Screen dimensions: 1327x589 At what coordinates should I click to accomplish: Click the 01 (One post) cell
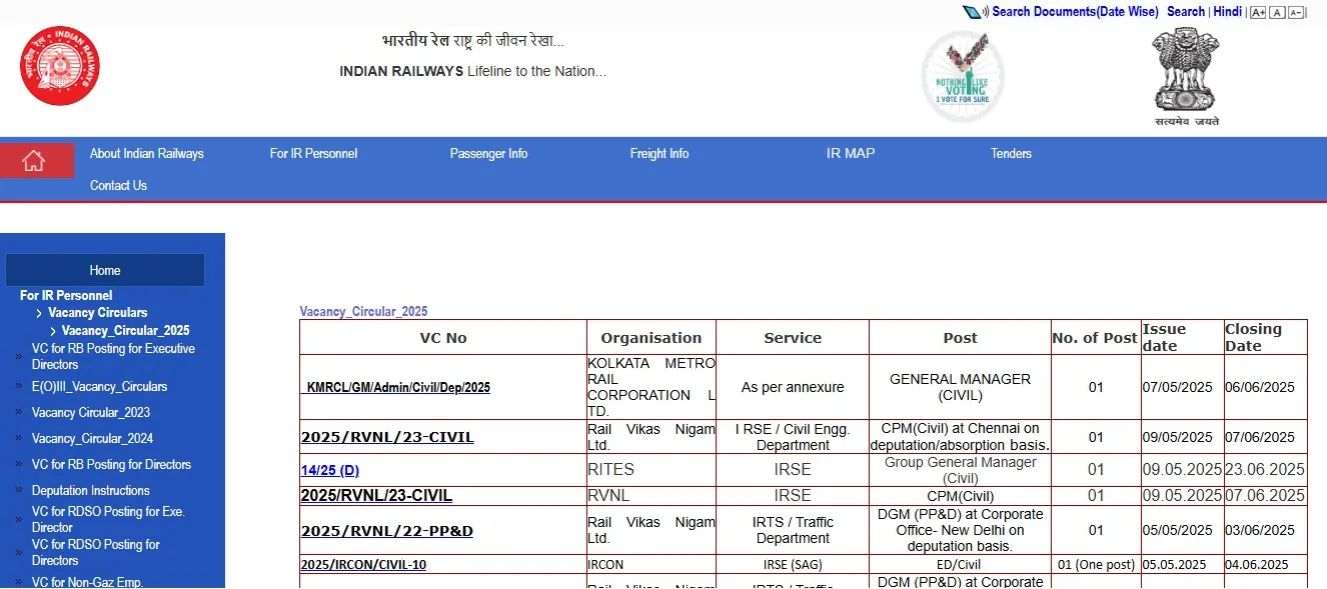pyautogui.click(x=1096, y=565)
